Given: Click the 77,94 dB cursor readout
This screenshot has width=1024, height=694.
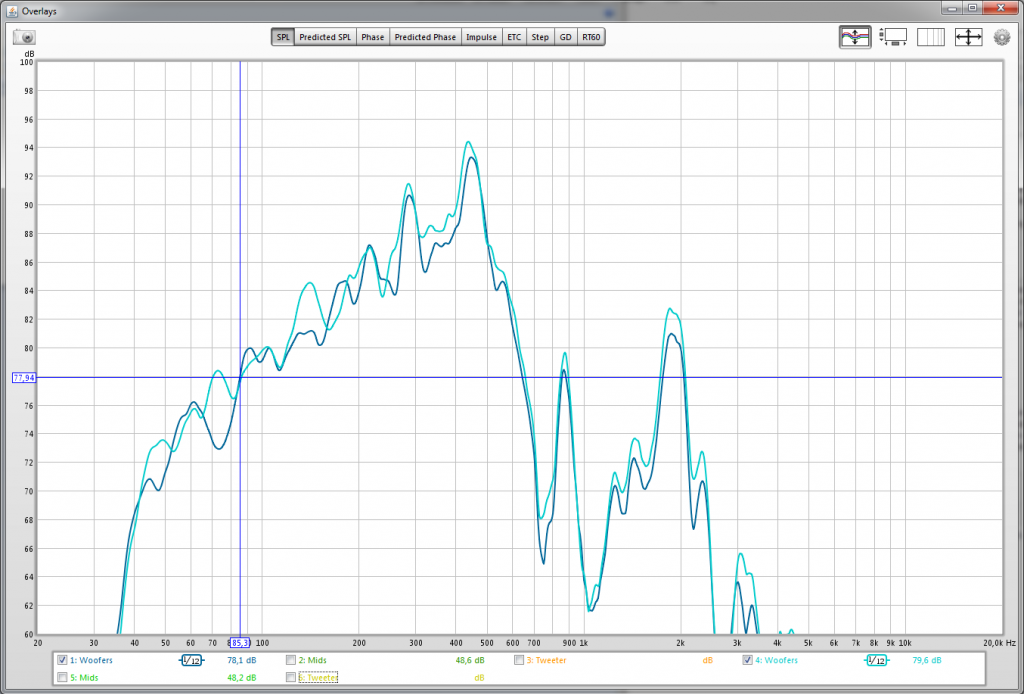Looking at the screenshot, I should (x=24, y=377).
